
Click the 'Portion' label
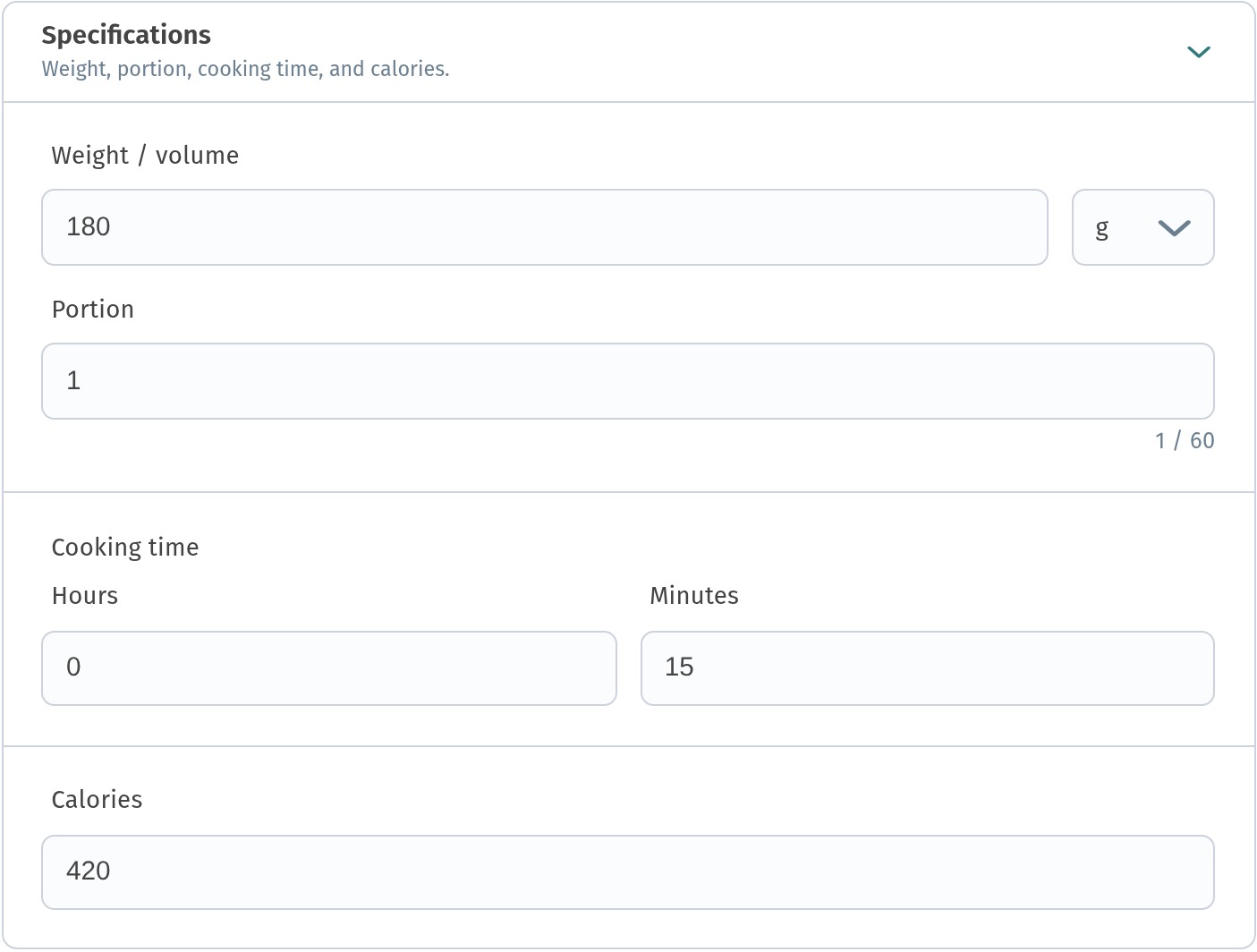(93, 310)
